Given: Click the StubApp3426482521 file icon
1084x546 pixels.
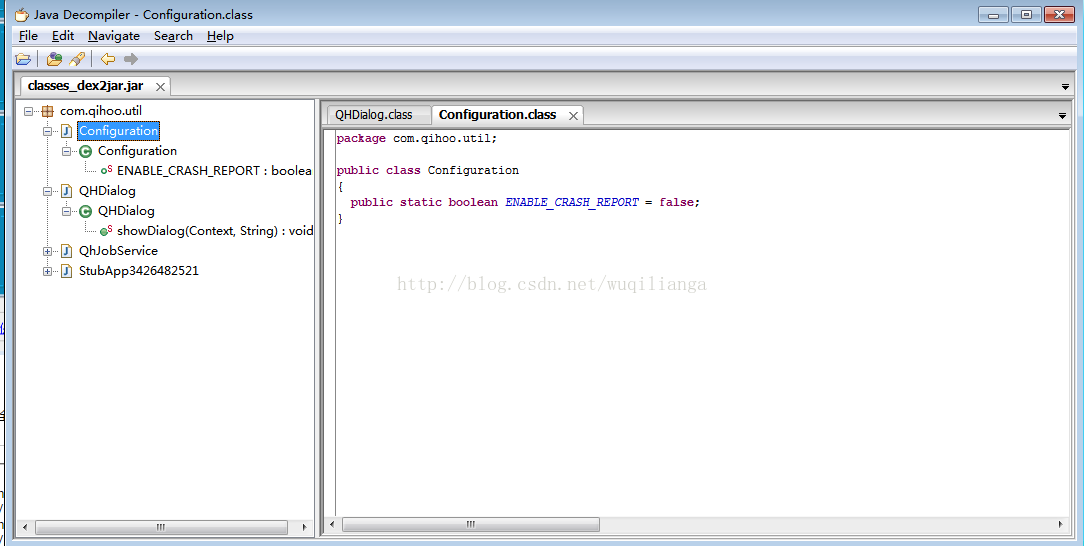Looking at the screenshot, I should point(66,271).
